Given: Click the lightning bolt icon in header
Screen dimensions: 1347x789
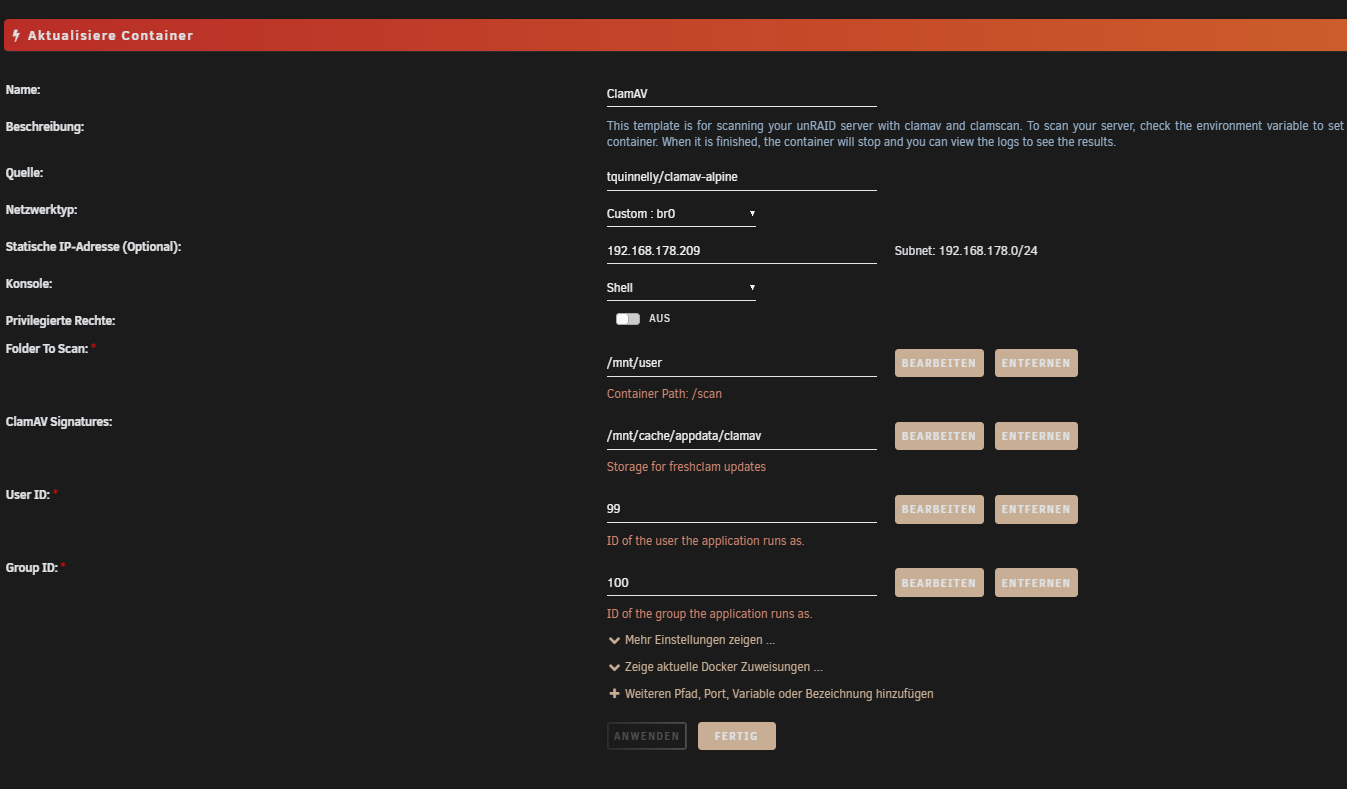Looking at the screenshot, I should pyautogui.click(x=16, y=35).
